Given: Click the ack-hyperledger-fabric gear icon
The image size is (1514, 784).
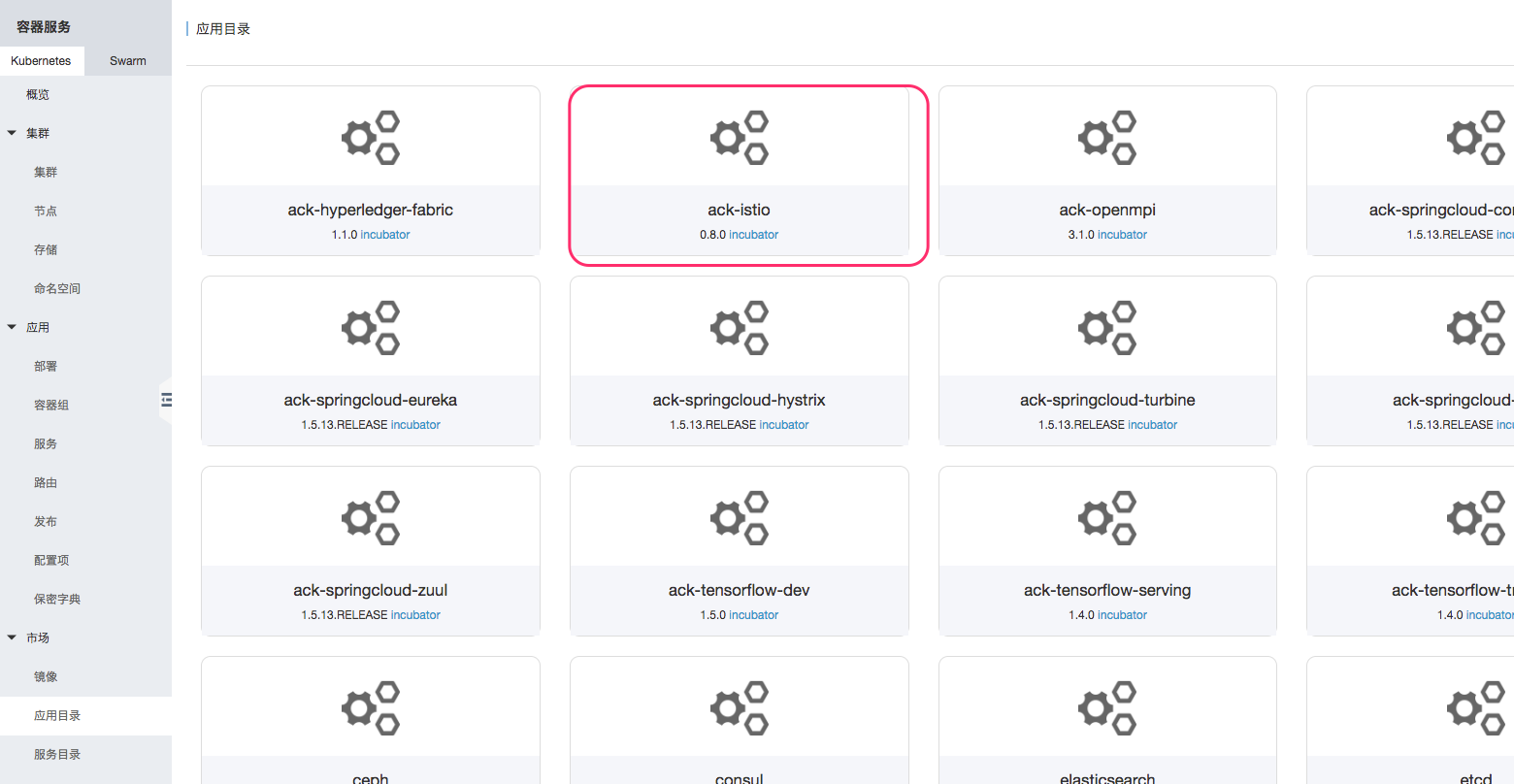Looking at the screenshot, I should pyautogui.click(x=371, y=138).
